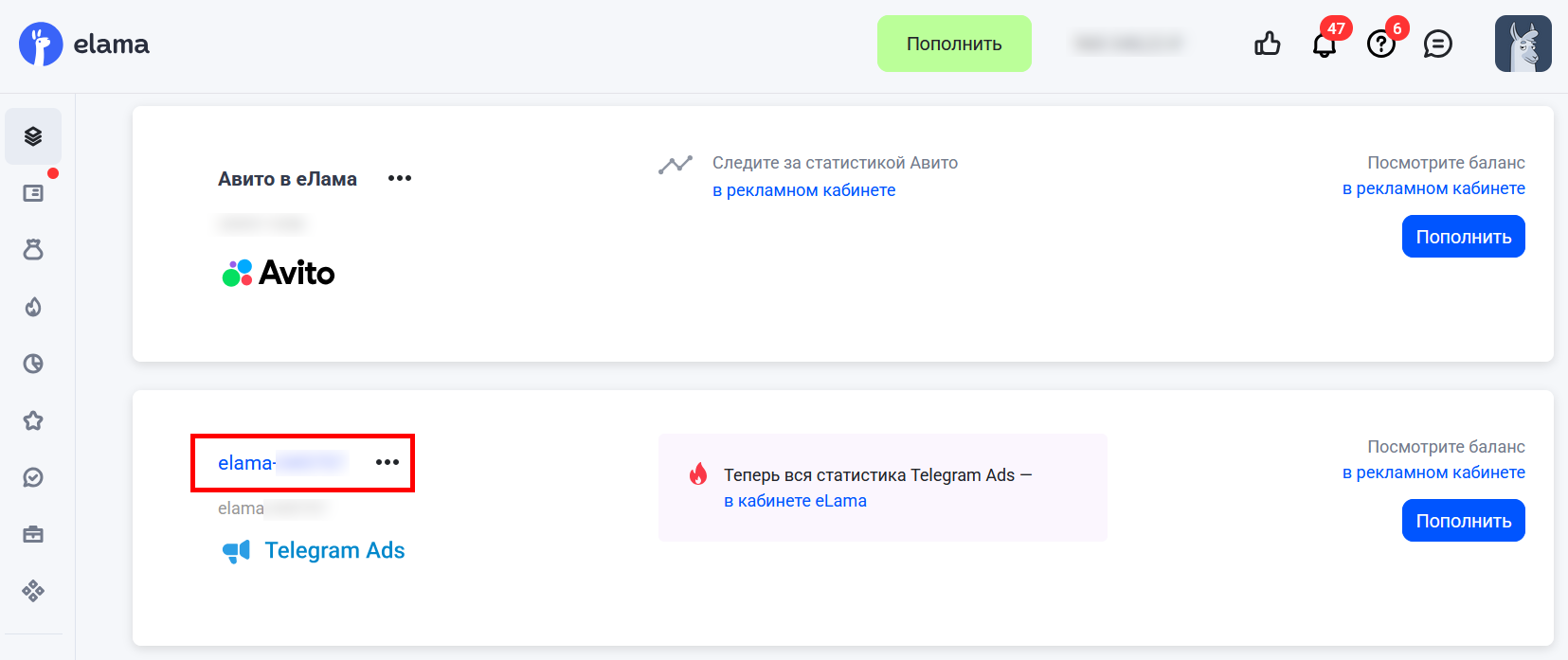Screen dimensions: 1568x660
Task: Click the Пополнить button for Telegram Ads
Action: point(1463,521)
